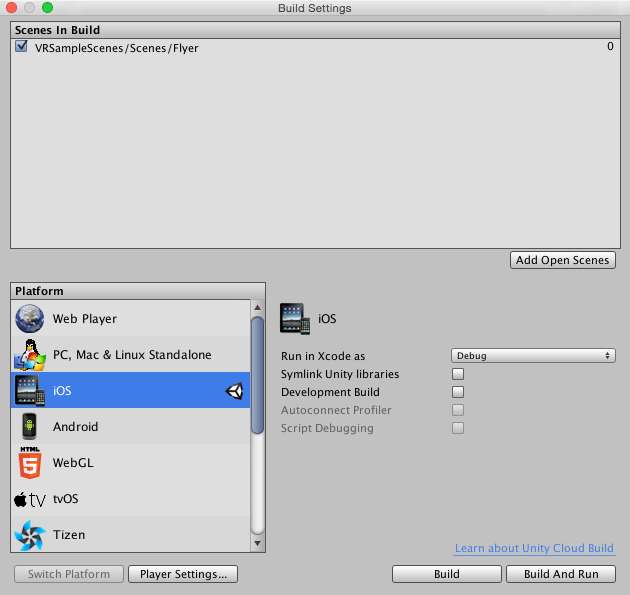Select the Tizen platform label

(69, 535)
